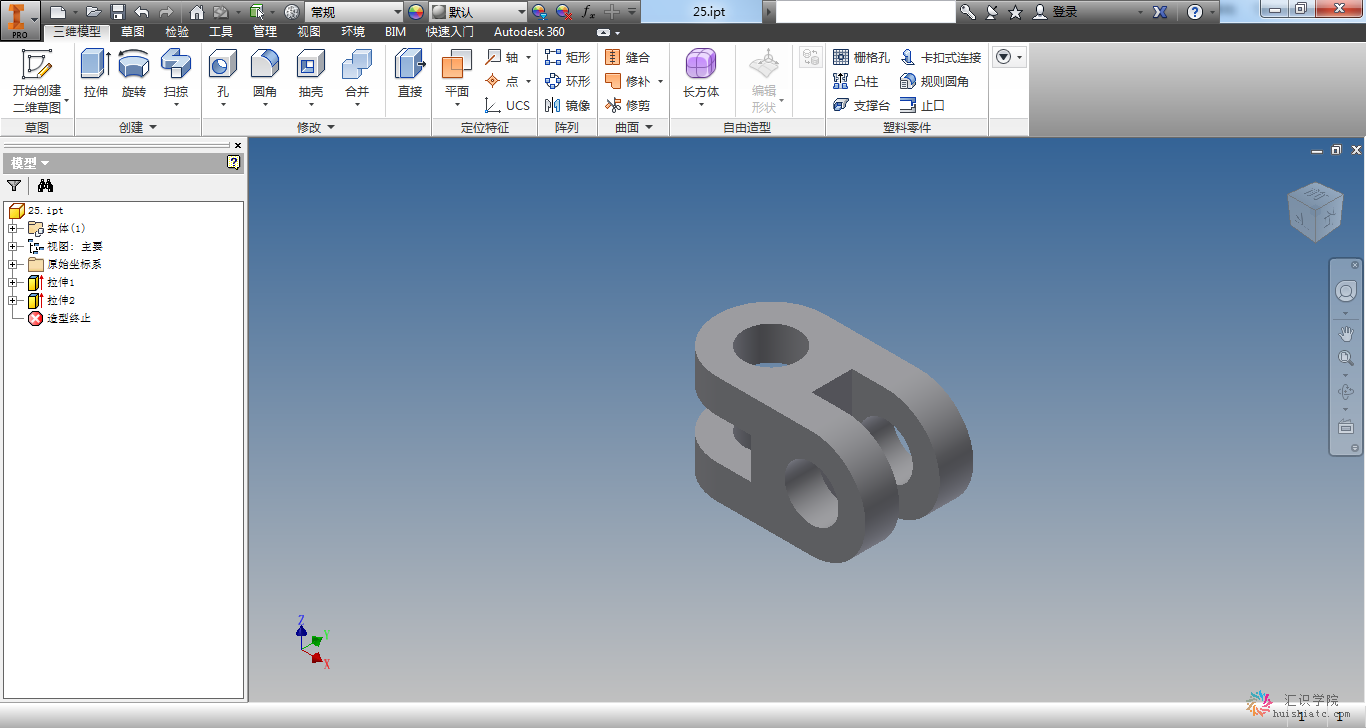Viewport: 1366px width, 728px height.
Task: Expand the 拉伸1 feature node
Action: pos(14,282)
